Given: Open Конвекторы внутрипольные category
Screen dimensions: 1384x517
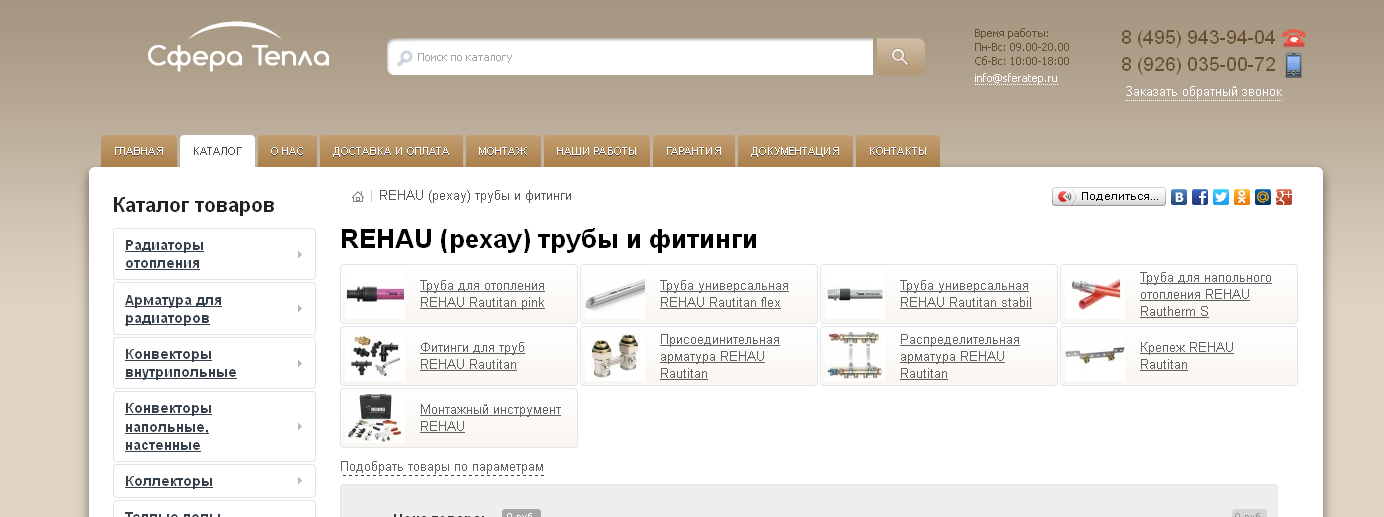Looking at the screenshot, I should pos(181,363).
